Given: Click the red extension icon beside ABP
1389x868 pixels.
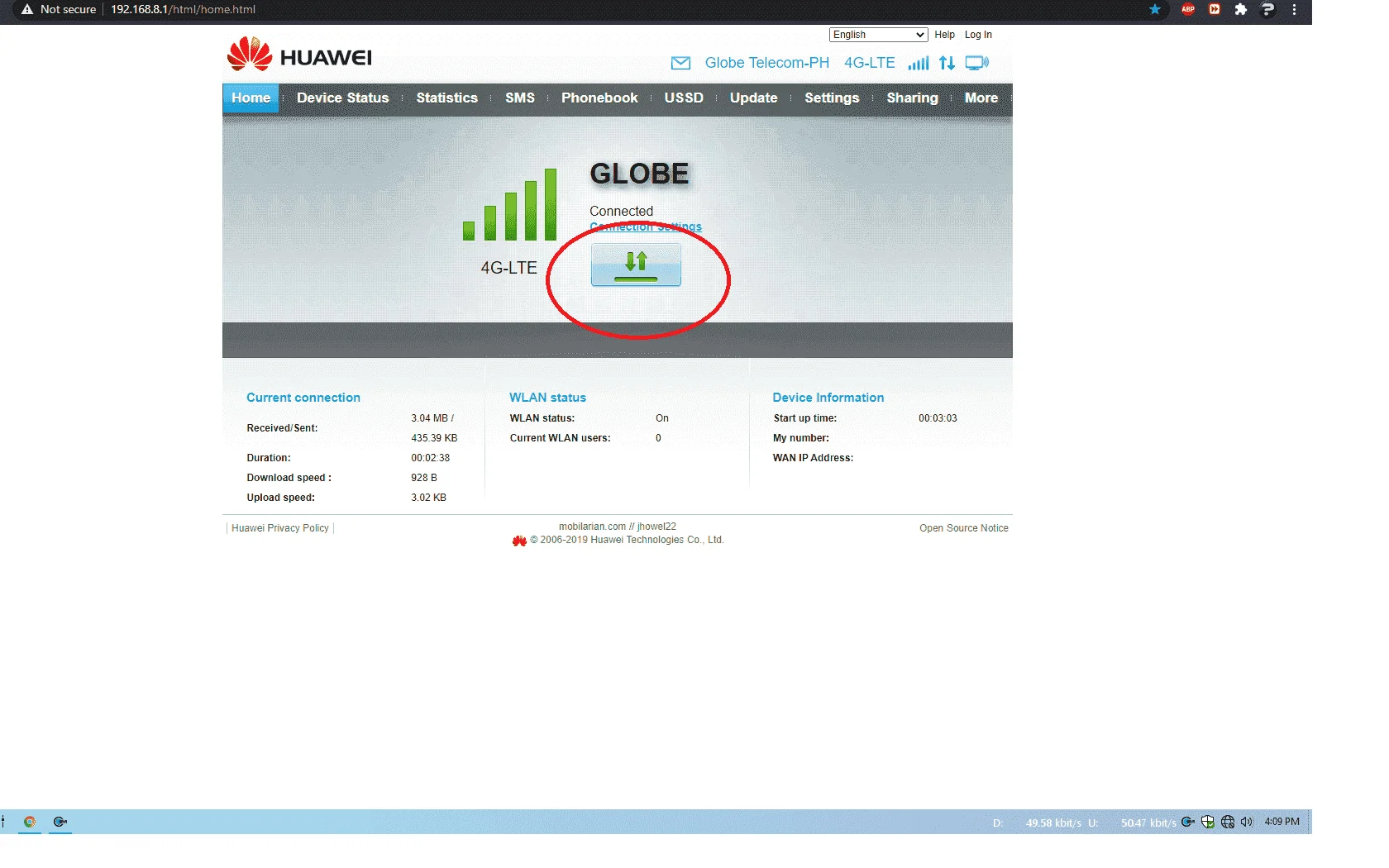Looking at the screenshot, I should point(1215,10).
